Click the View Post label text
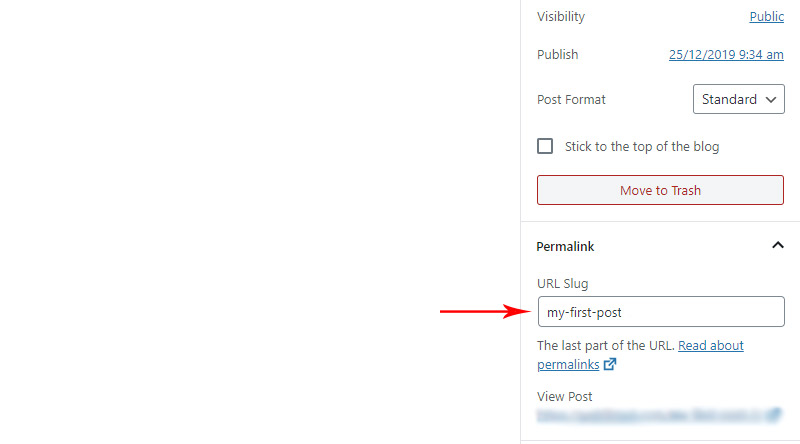800x444 pixels. tap(564, 397)
